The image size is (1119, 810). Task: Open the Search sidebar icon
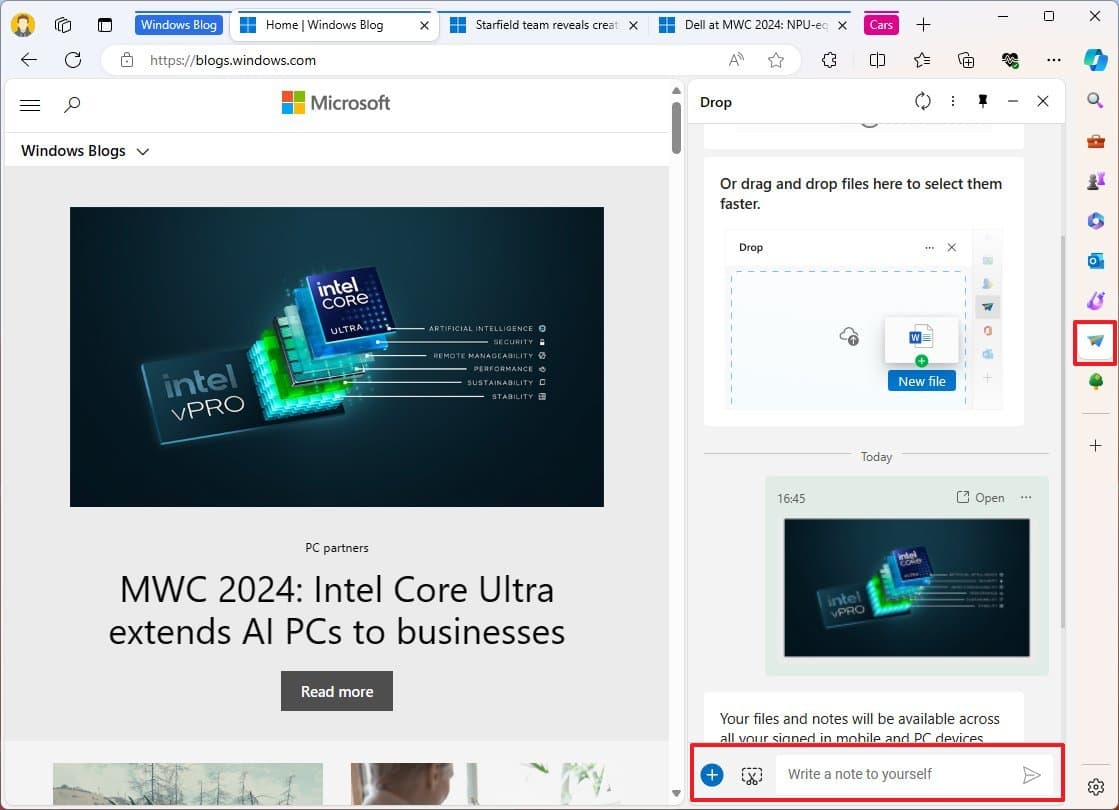pos(1094,100)
